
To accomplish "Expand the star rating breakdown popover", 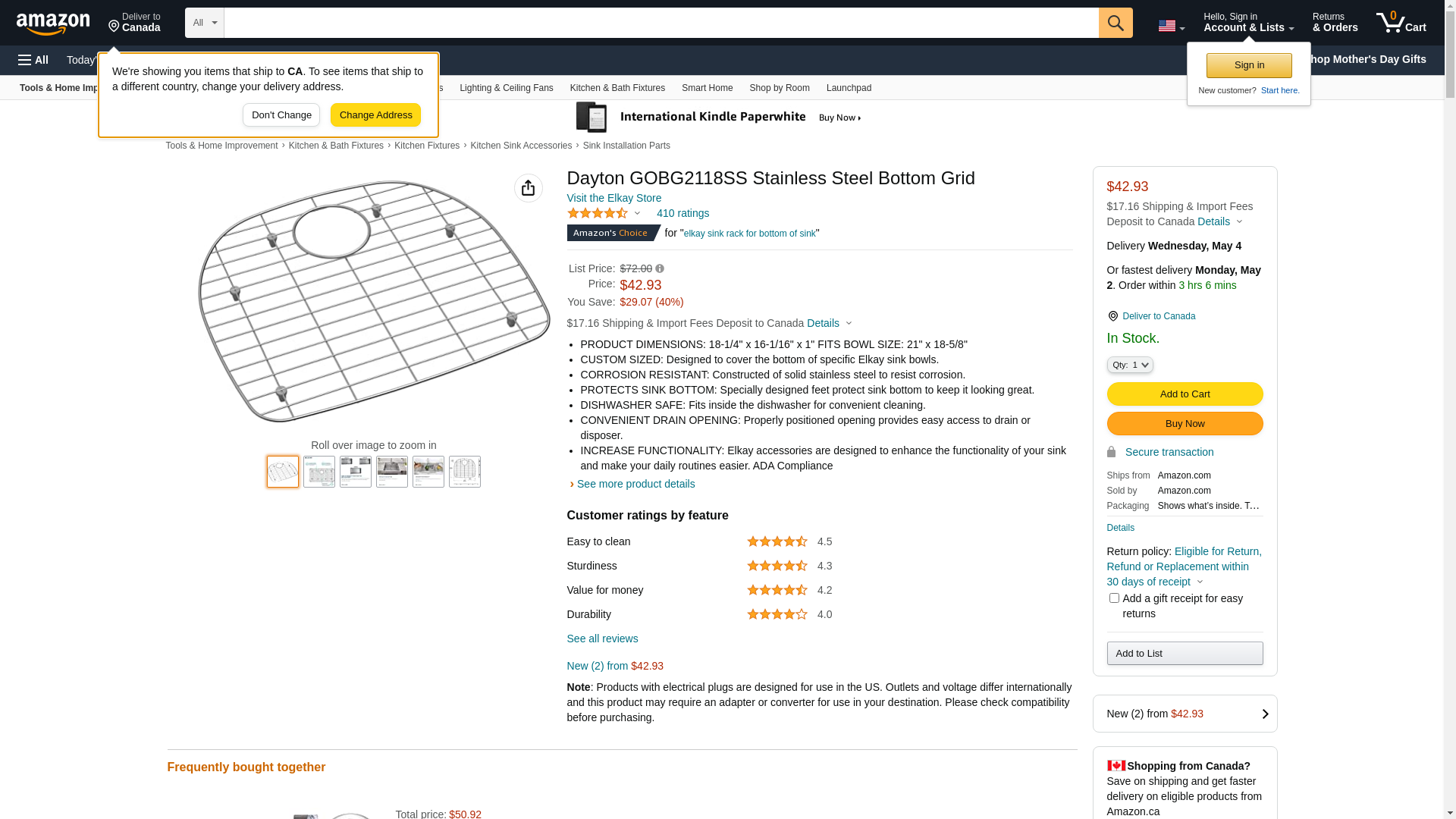I will 637,214.
